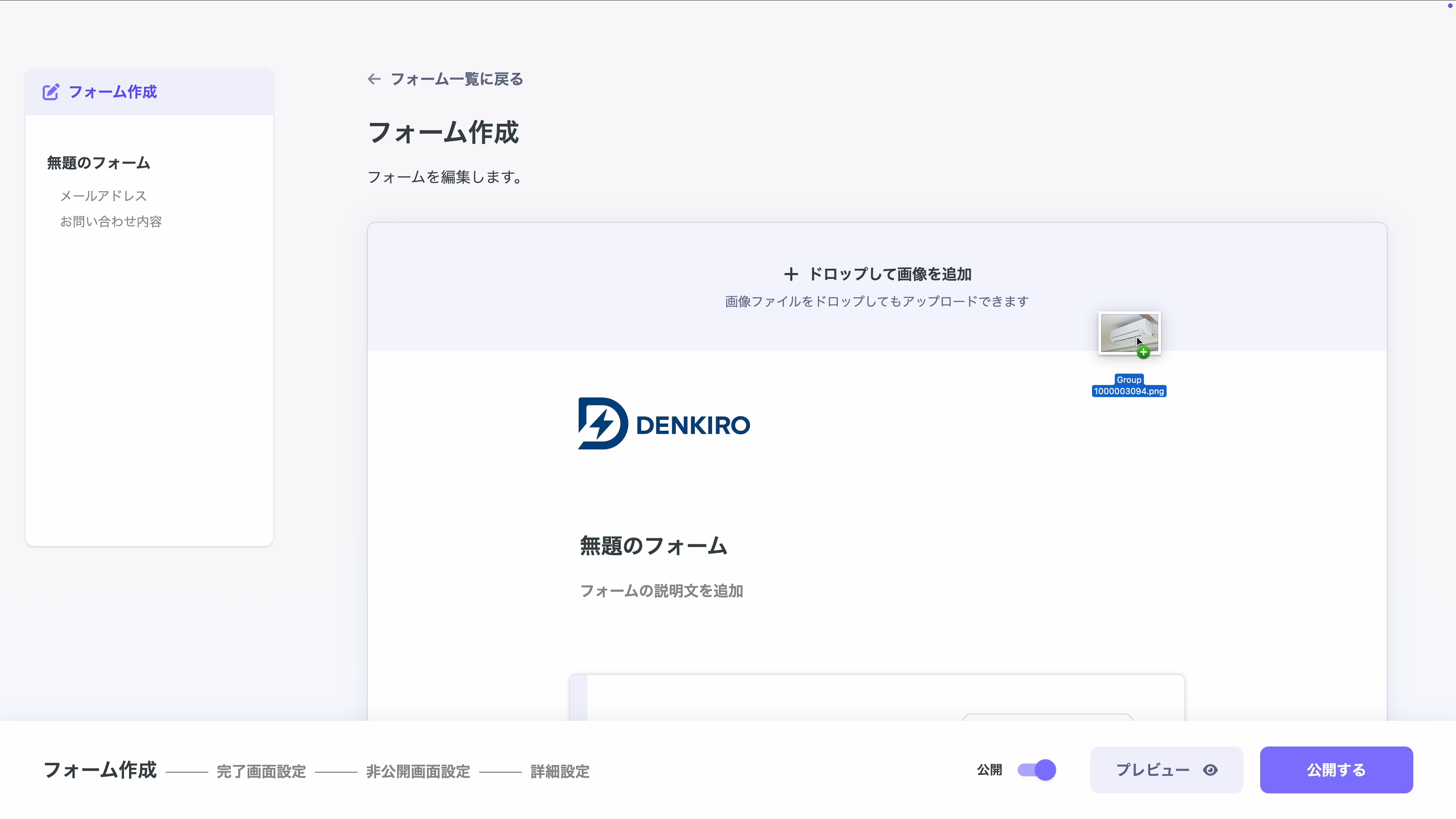Open the 詳細設定 step

click(559, 771)
